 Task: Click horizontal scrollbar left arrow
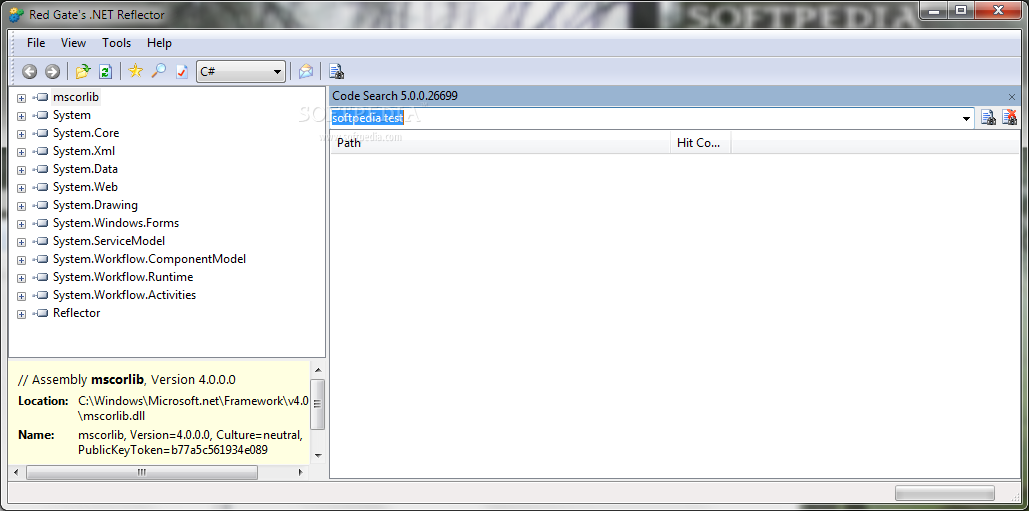[17, 472]
